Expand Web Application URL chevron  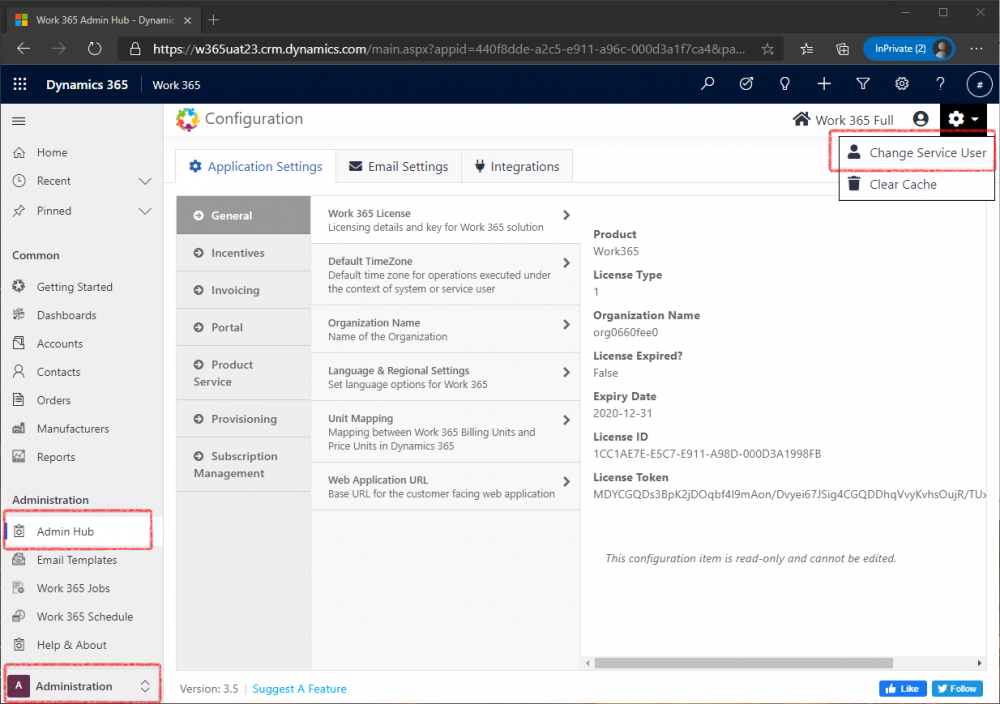(x=566, y=481)
